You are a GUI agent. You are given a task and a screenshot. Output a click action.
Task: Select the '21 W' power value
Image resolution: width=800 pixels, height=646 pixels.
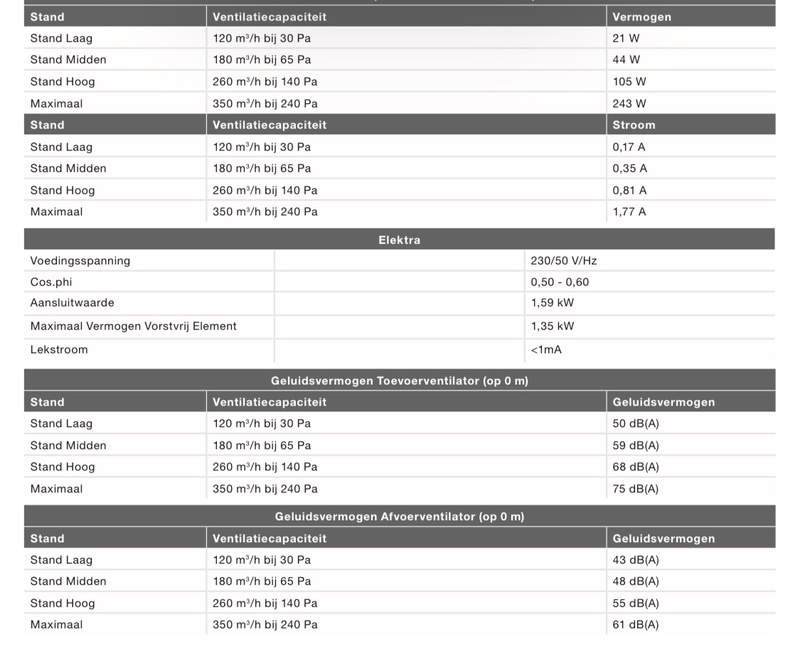click(x=626, y=38)
